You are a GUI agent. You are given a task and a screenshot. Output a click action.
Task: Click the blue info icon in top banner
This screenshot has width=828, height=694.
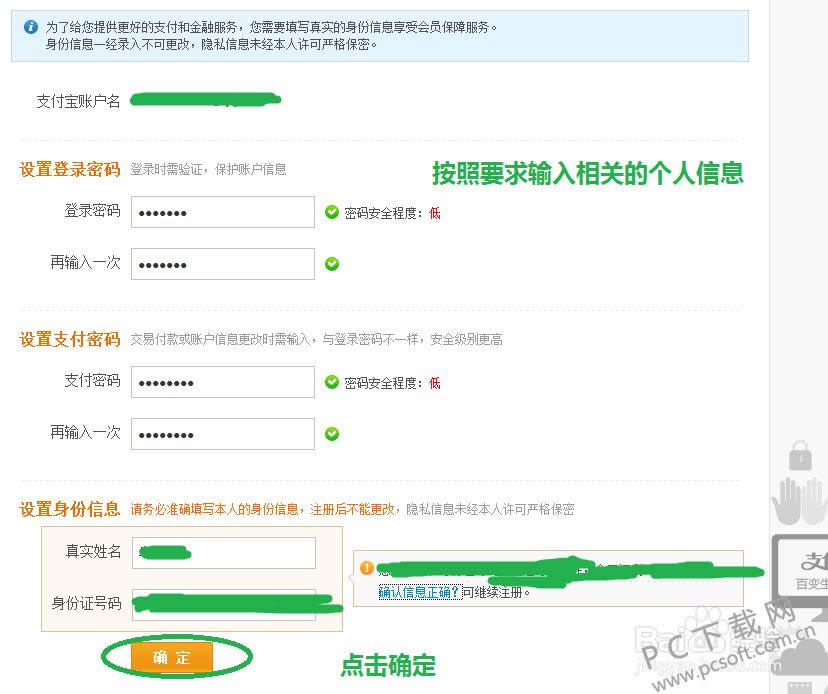(x=31, y=27)
